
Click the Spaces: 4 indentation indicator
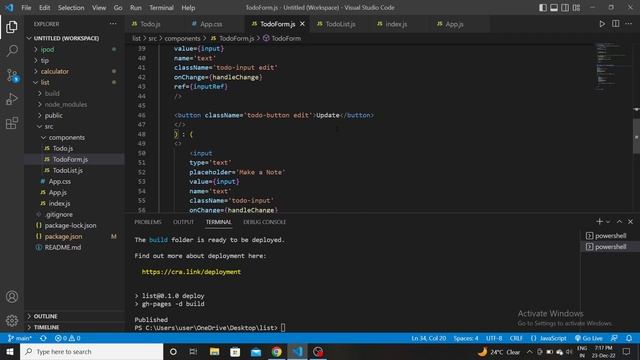466,338
